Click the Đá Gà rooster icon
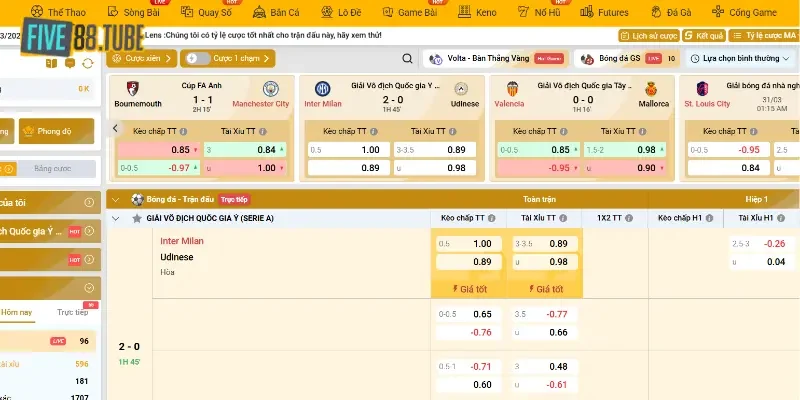Image resolution: width=800 pixels, height=400 pixels. click(x=656, y=11)
